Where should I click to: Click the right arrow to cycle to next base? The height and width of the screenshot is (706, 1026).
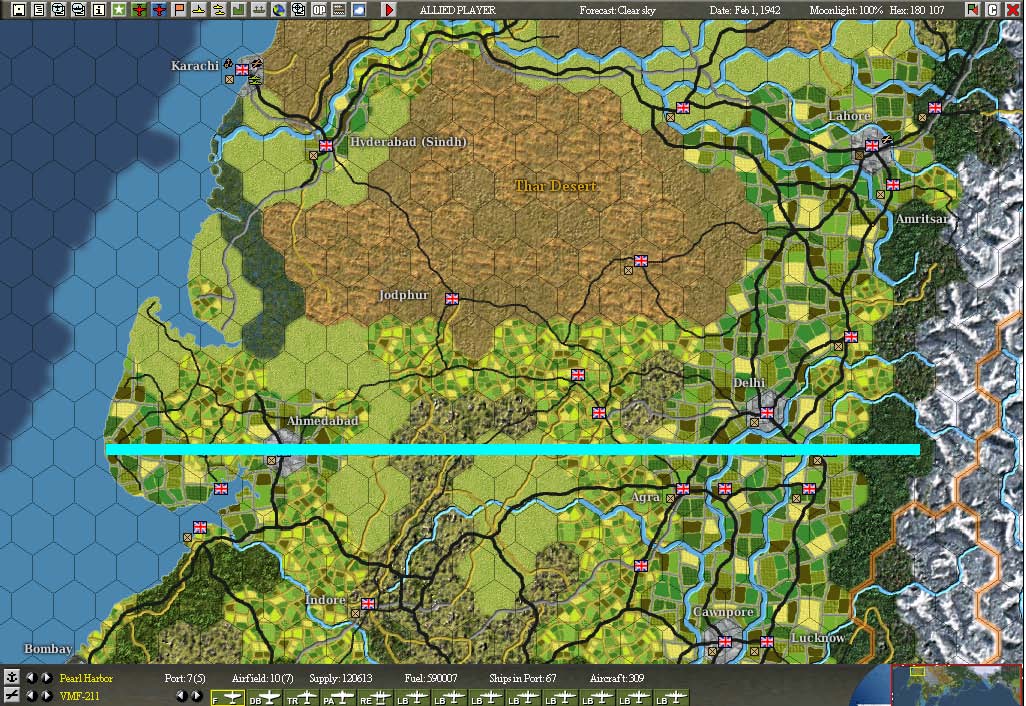click(x=45, y=678)
